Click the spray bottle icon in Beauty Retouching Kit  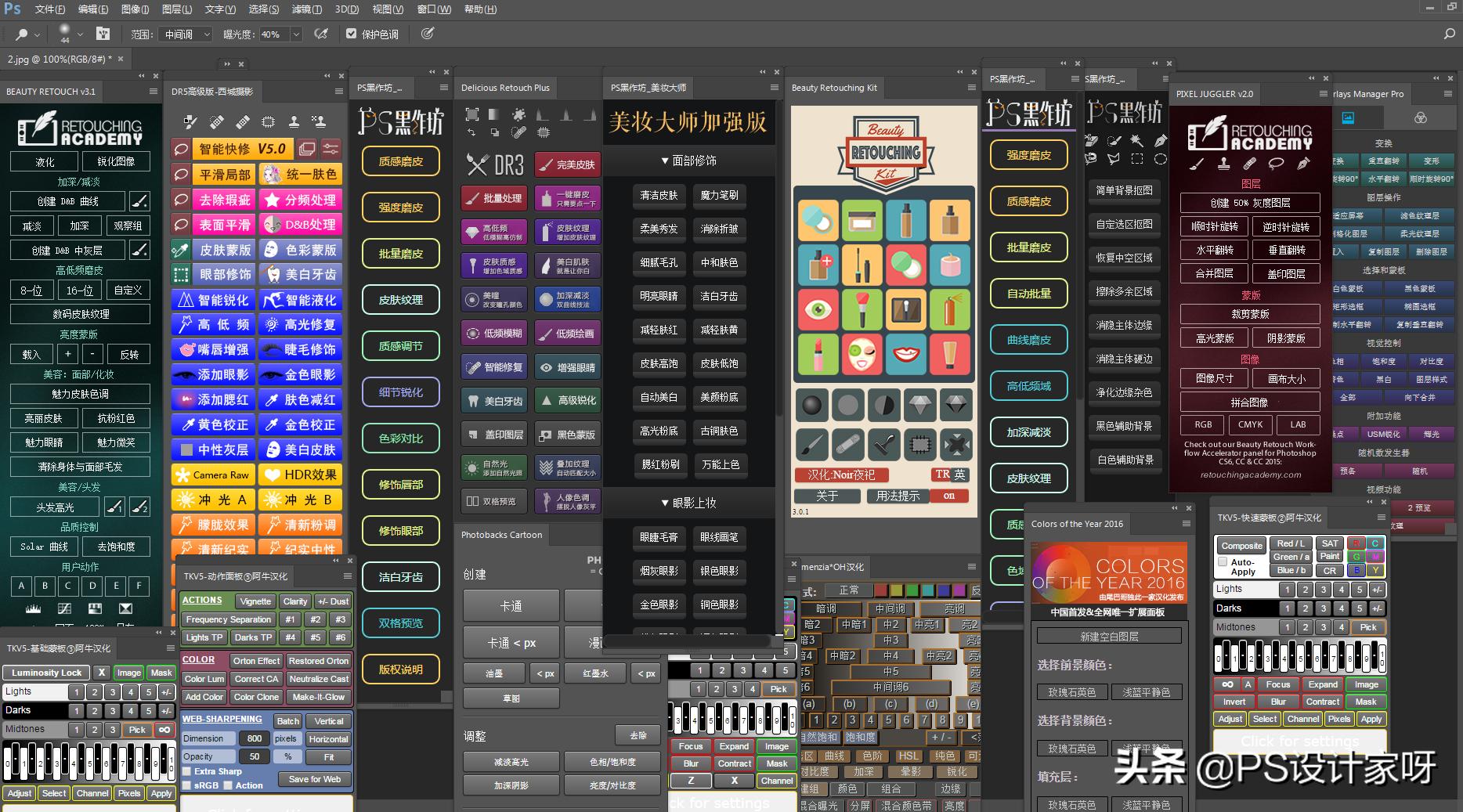point(950,309)
